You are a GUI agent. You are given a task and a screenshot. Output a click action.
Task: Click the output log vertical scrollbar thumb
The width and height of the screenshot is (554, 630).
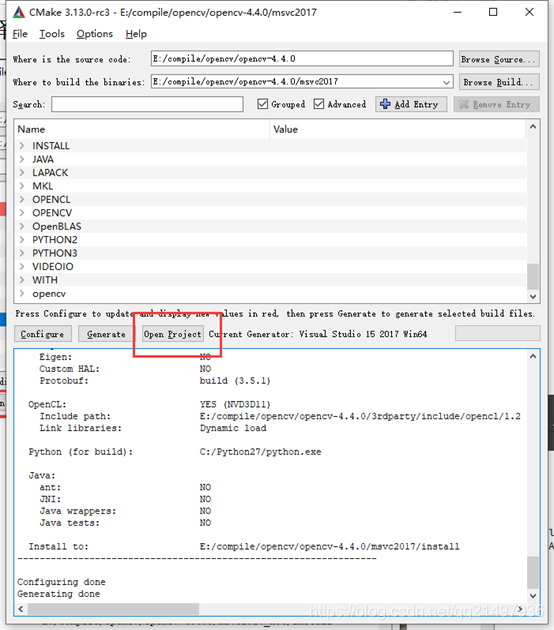tap(533, 572)
